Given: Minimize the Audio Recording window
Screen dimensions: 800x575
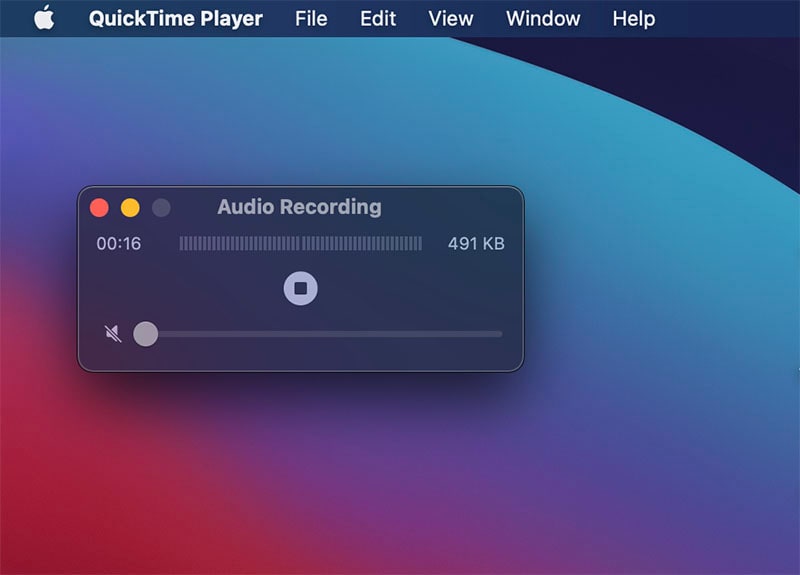Looking at the screenshot, I should (x=130, y=208).
